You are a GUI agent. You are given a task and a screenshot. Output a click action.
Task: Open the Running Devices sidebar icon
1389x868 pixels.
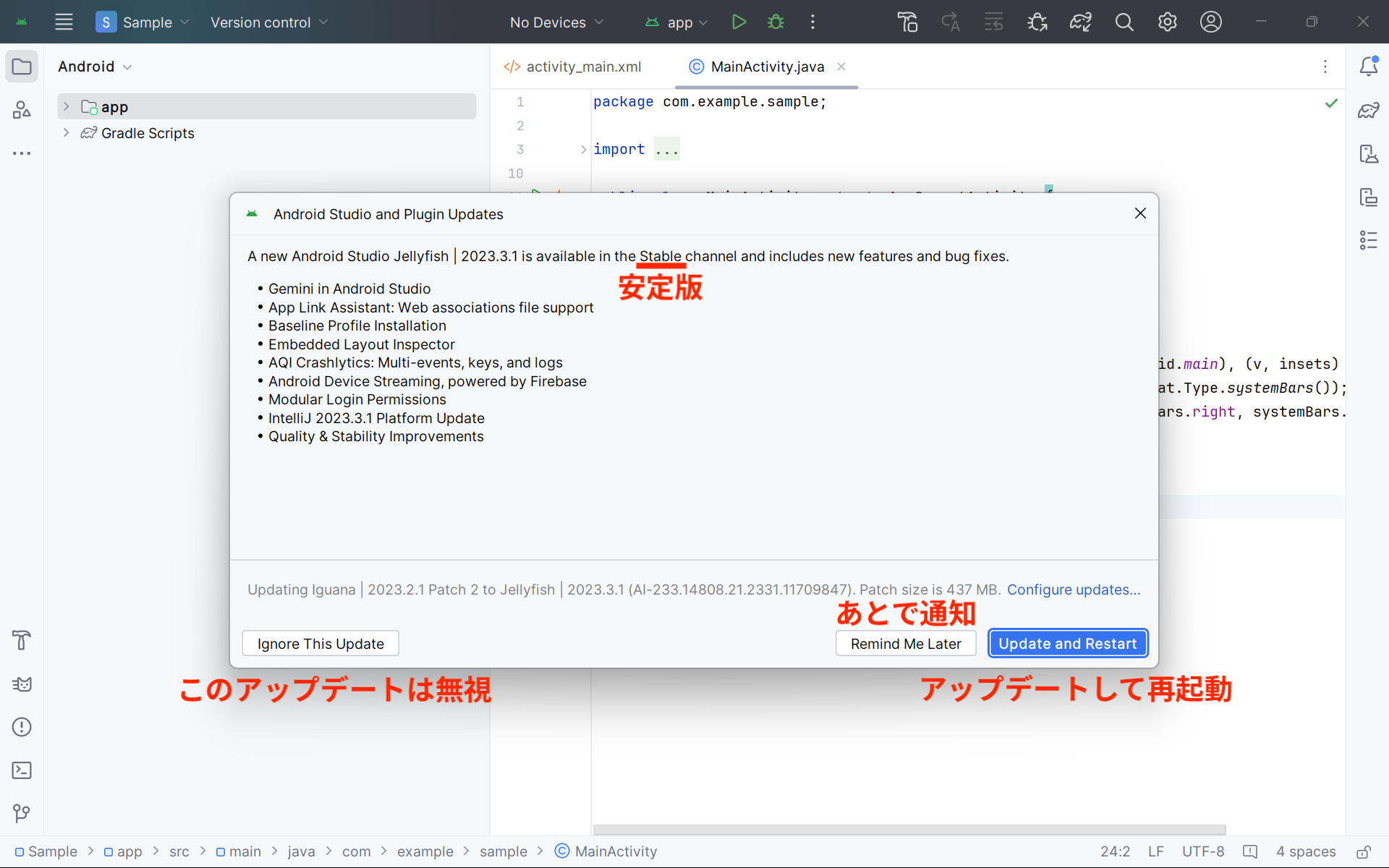pos(1368,153)
